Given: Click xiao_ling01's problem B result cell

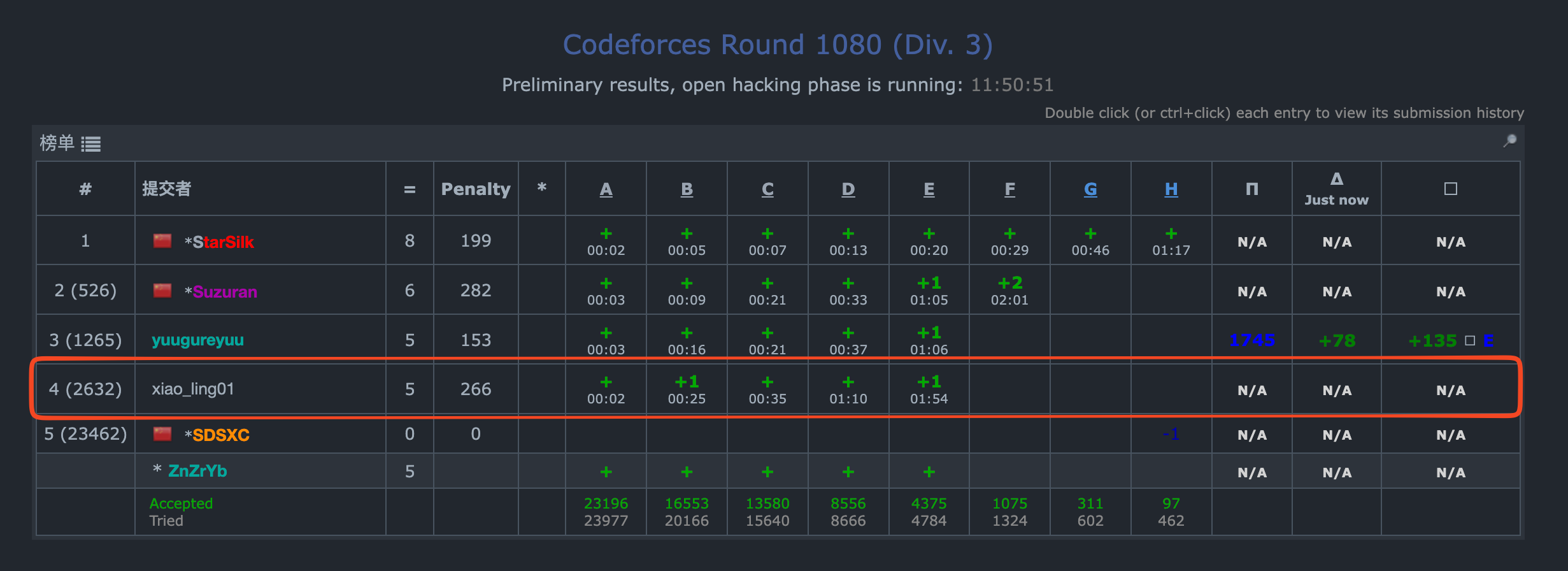Looking at the screenshot, I should (x=687, y=389).
